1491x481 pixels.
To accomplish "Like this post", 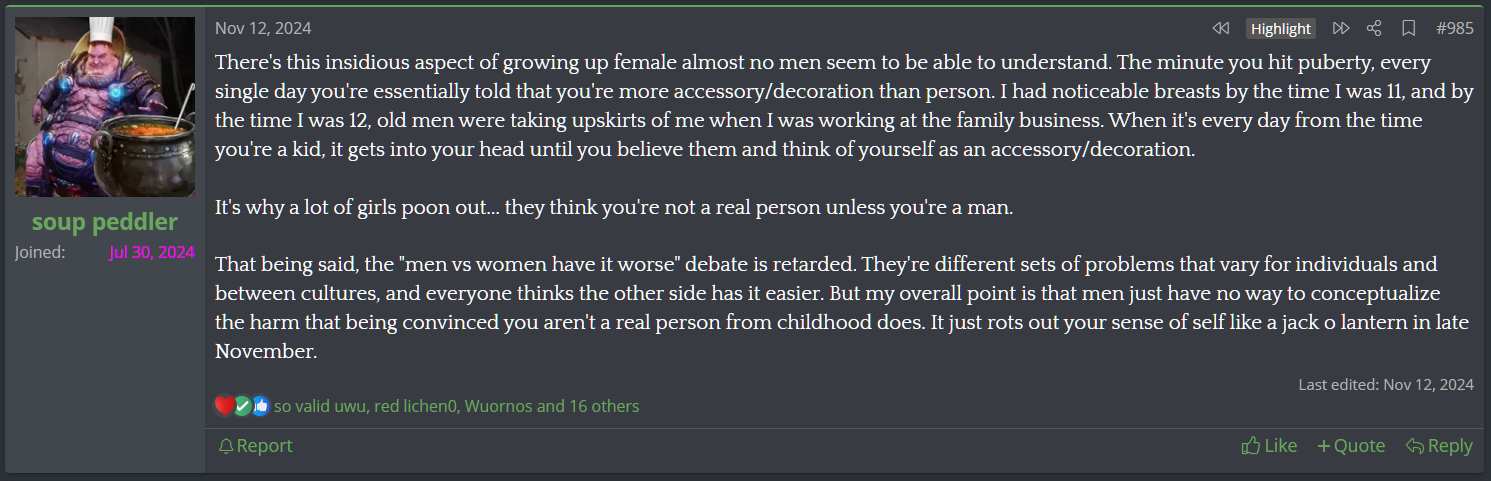I will (x=1269, y=446).
